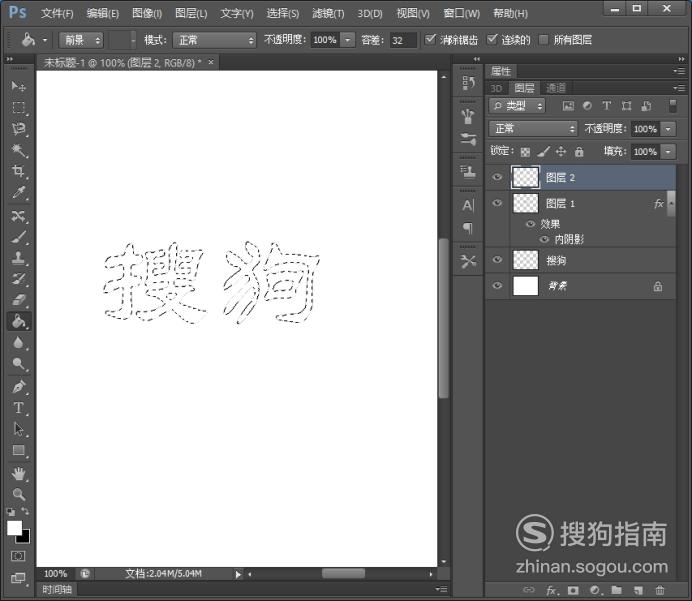Open the layer fill dropdown arrow
This screenshot has width=692, height=601.
(668, 151)
